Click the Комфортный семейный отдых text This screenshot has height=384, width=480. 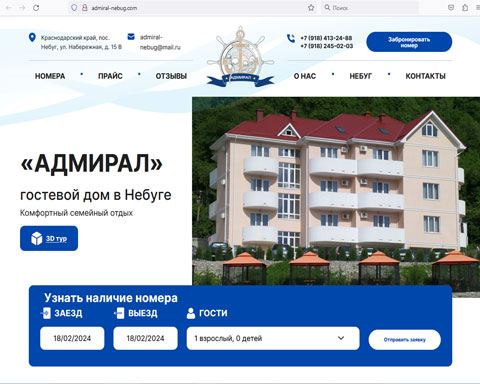coord(76,213)
